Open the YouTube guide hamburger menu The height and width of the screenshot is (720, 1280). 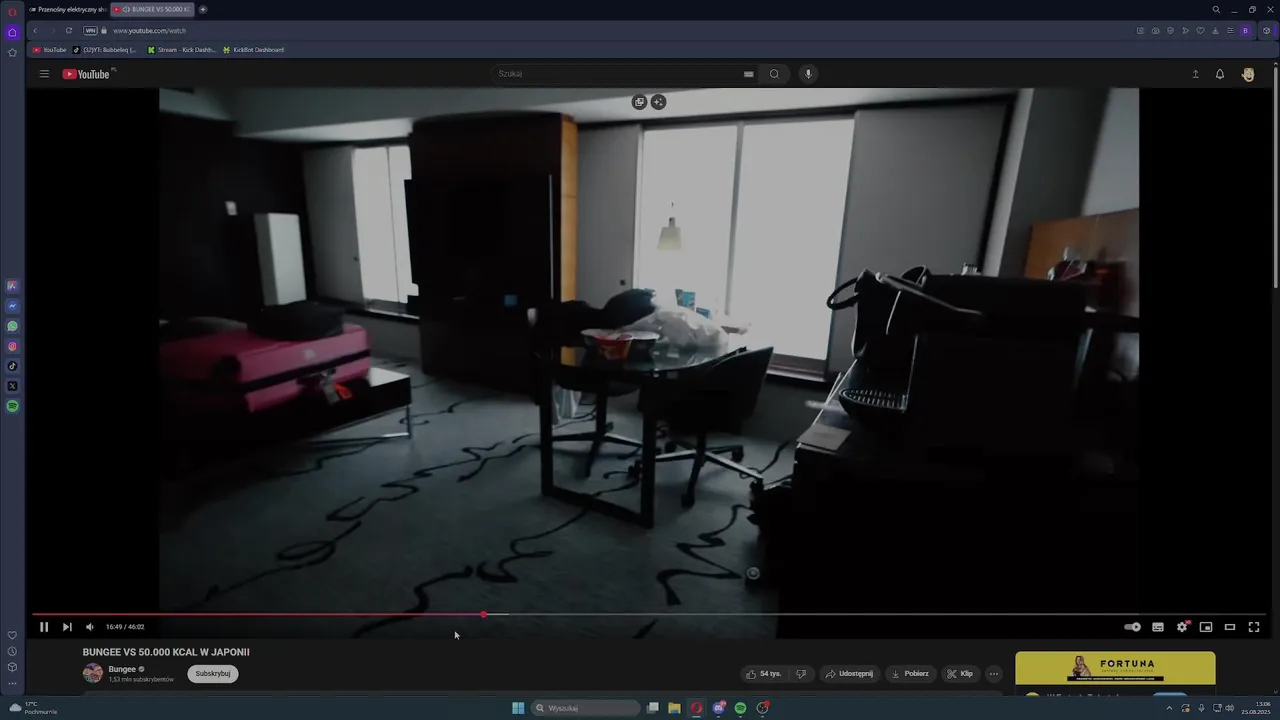pyautogui.click(x=44, y=74)
